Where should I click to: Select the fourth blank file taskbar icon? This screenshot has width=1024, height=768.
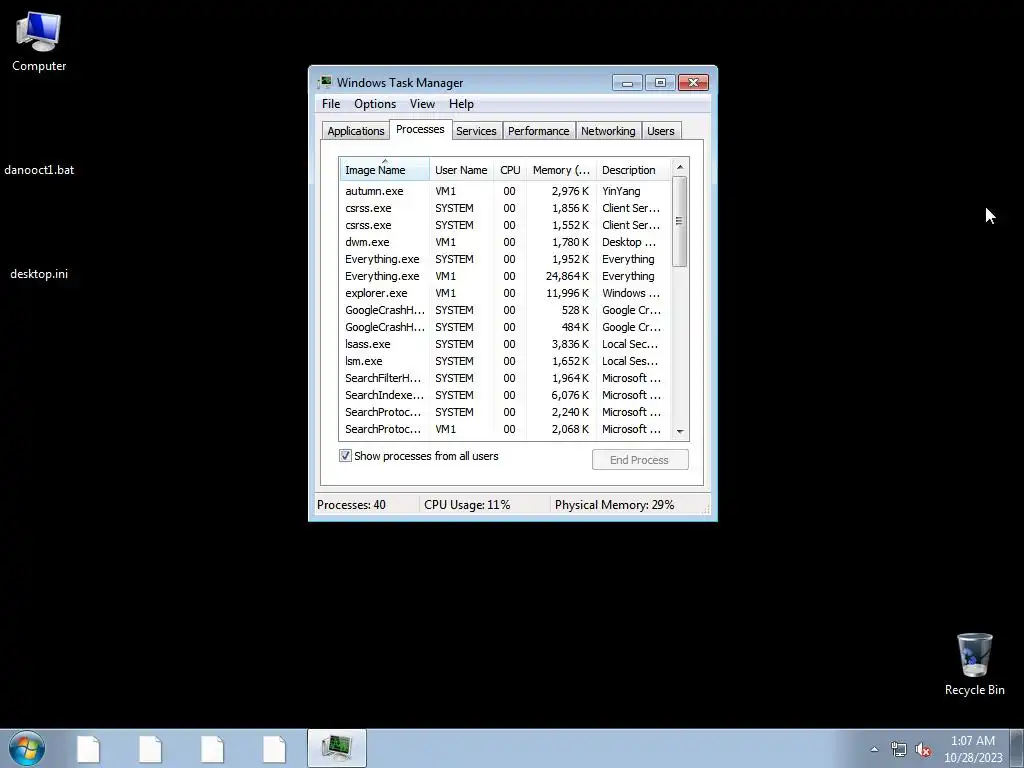(x=274, y=749)
